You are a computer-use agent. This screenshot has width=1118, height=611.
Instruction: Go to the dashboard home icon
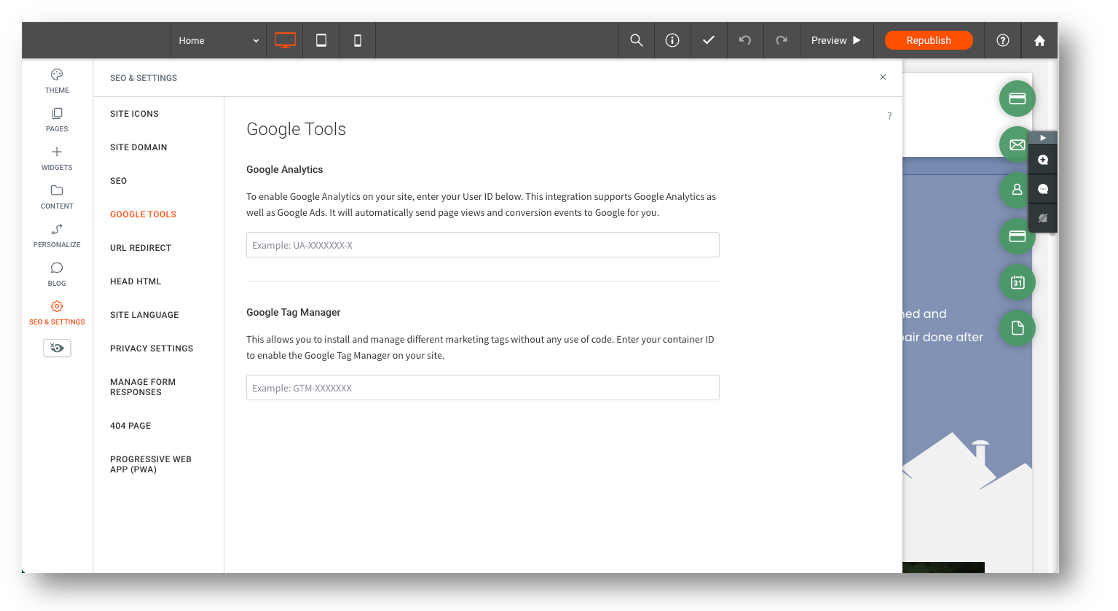point(1040,41)
